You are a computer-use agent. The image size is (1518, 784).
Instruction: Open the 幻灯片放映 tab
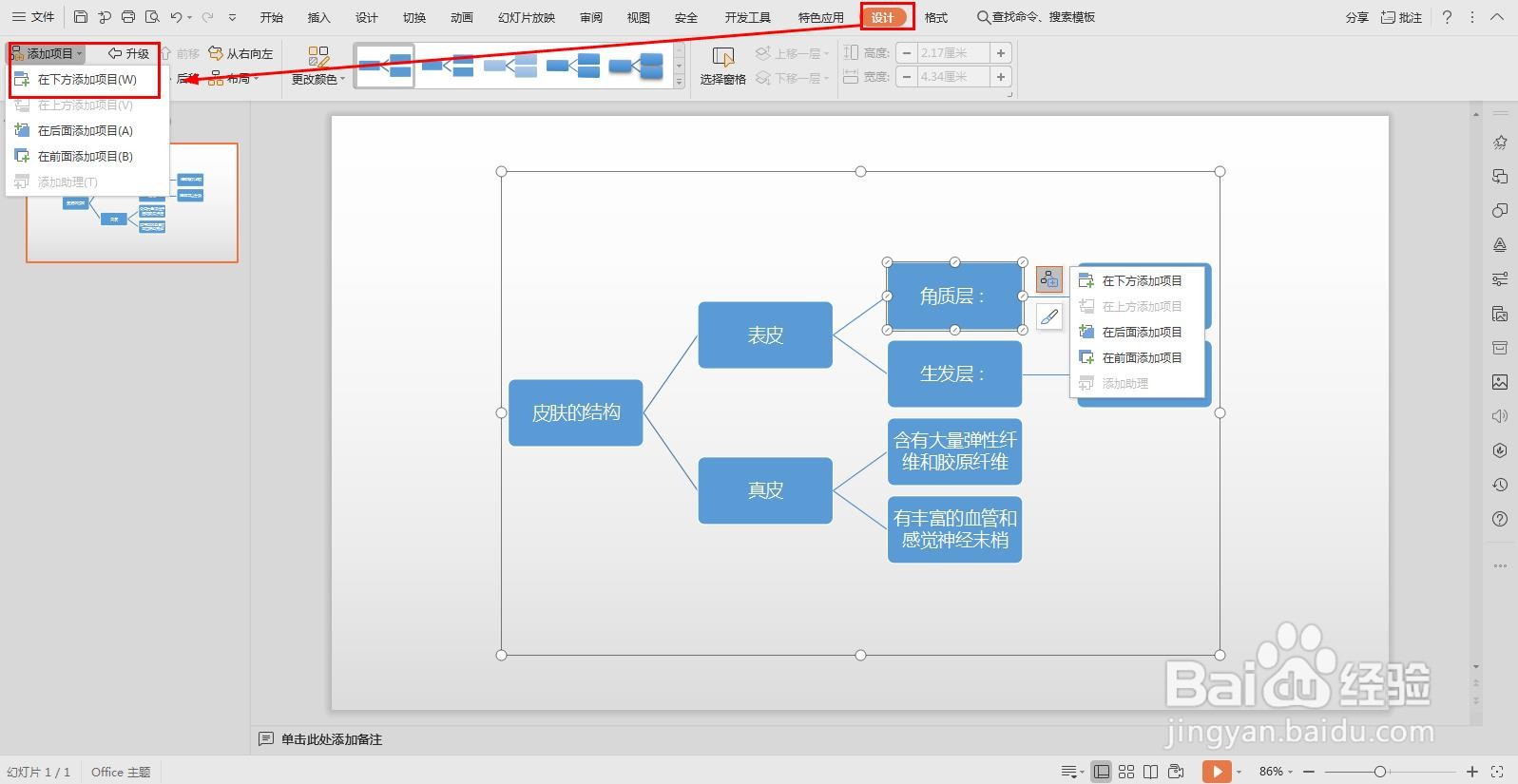(x=527, y=17)
